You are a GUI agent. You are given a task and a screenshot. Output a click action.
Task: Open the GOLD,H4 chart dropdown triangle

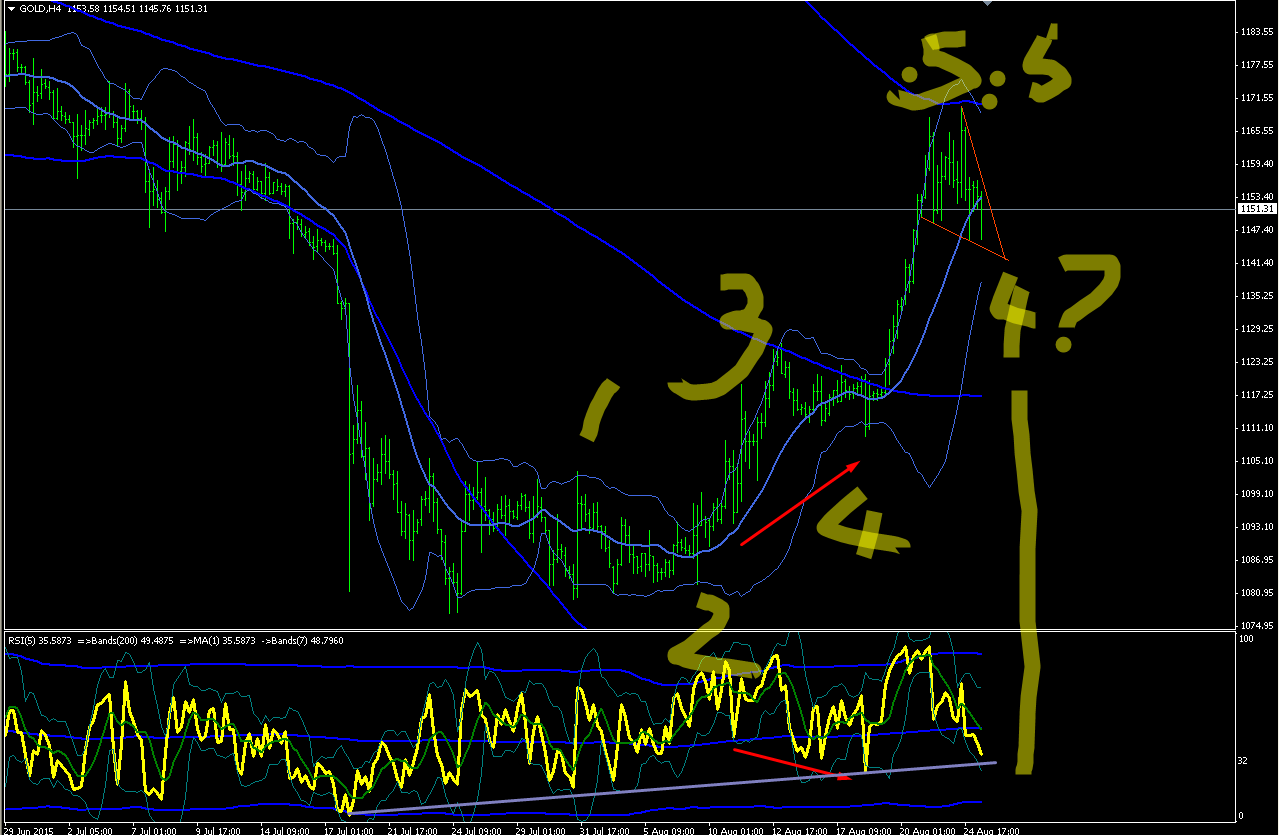pyautogui.click(x=10, y=9)
